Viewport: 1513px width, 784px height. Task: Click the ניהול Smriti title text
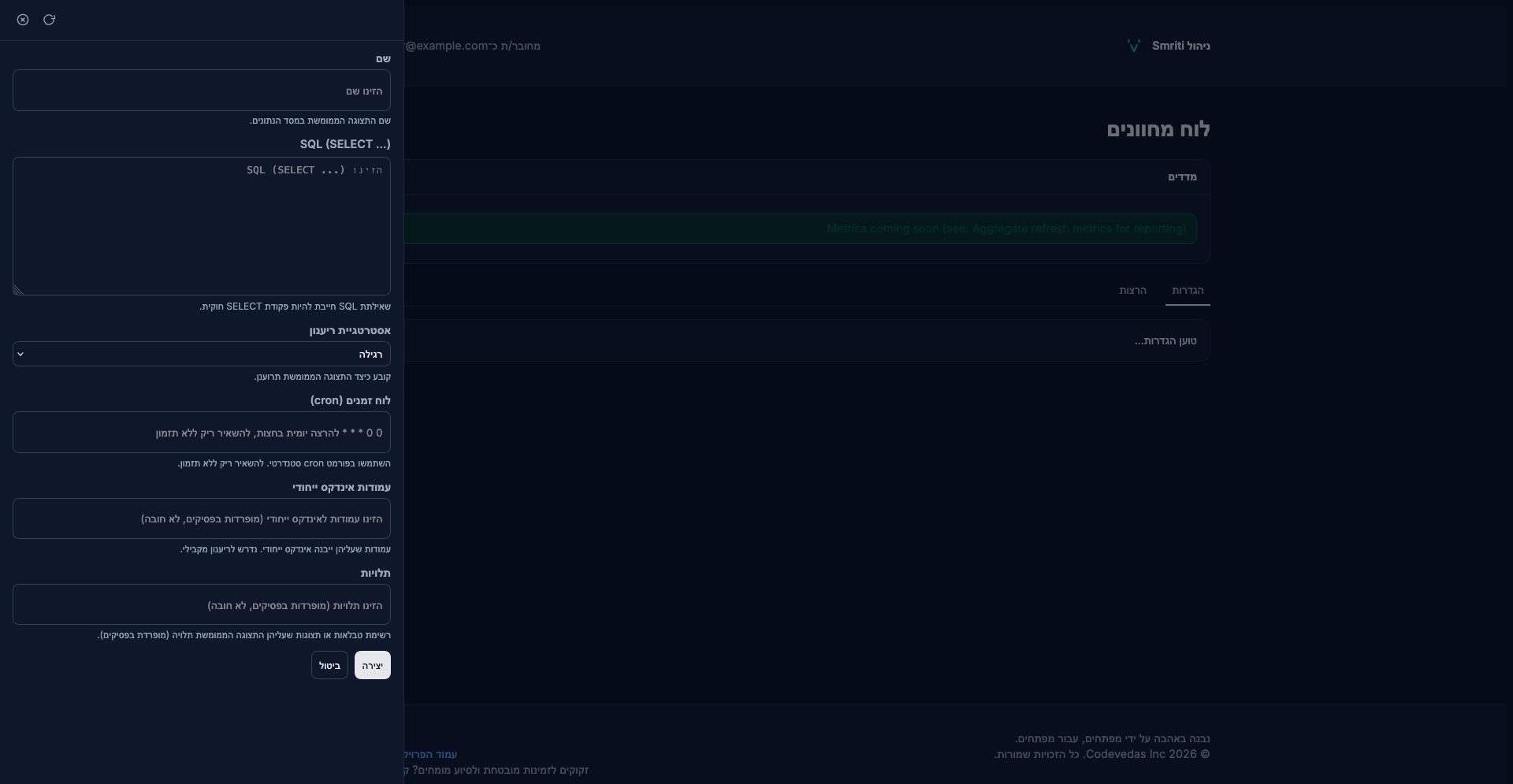[1180, 46]
